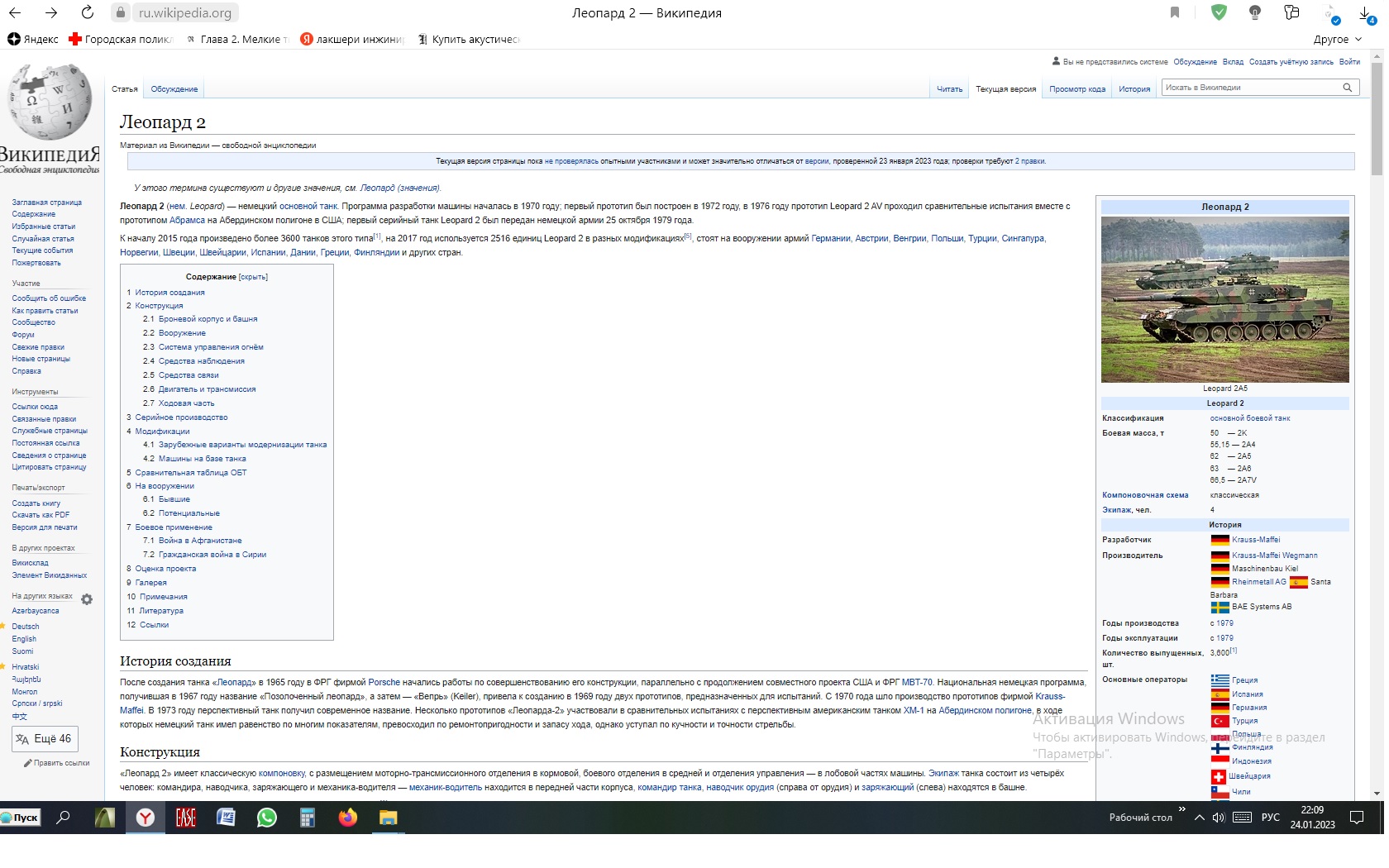Select the Текущая версия tab
1389x868 pixels.
pos(1005,89)
